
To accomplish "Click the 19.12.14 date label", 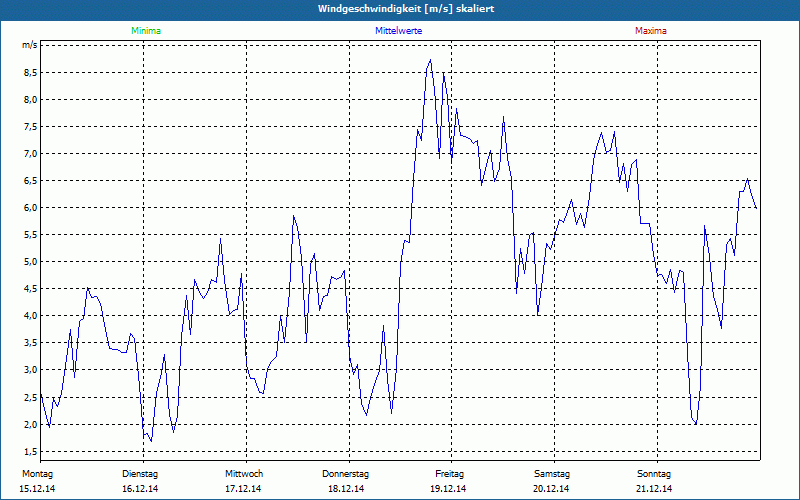I will 448,489.
